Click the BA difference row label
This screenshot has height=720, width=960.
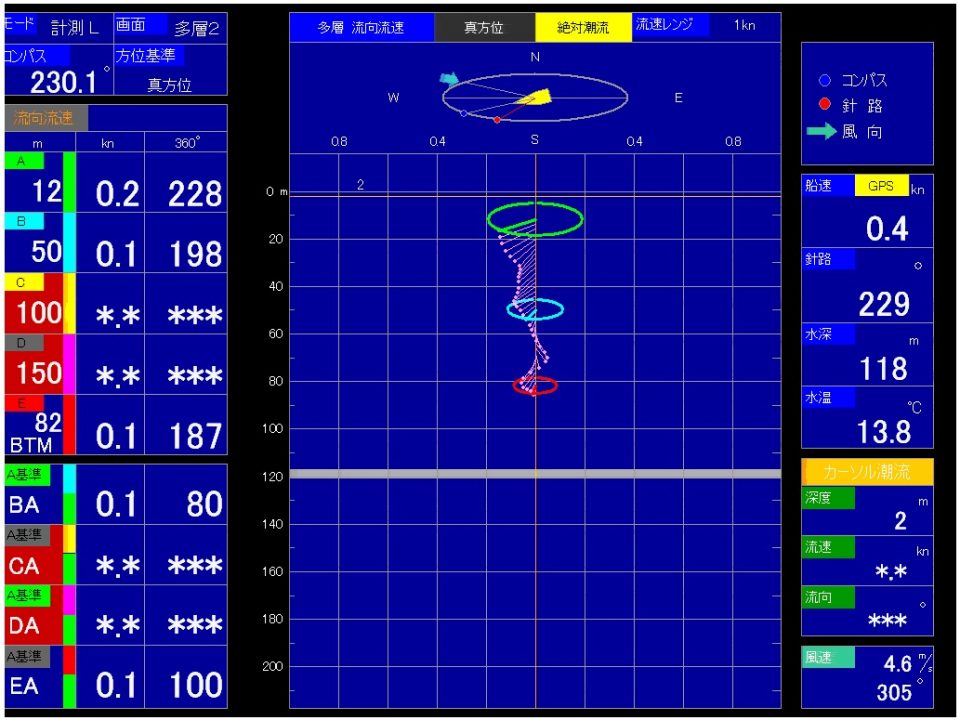click(x=24, y=505)
